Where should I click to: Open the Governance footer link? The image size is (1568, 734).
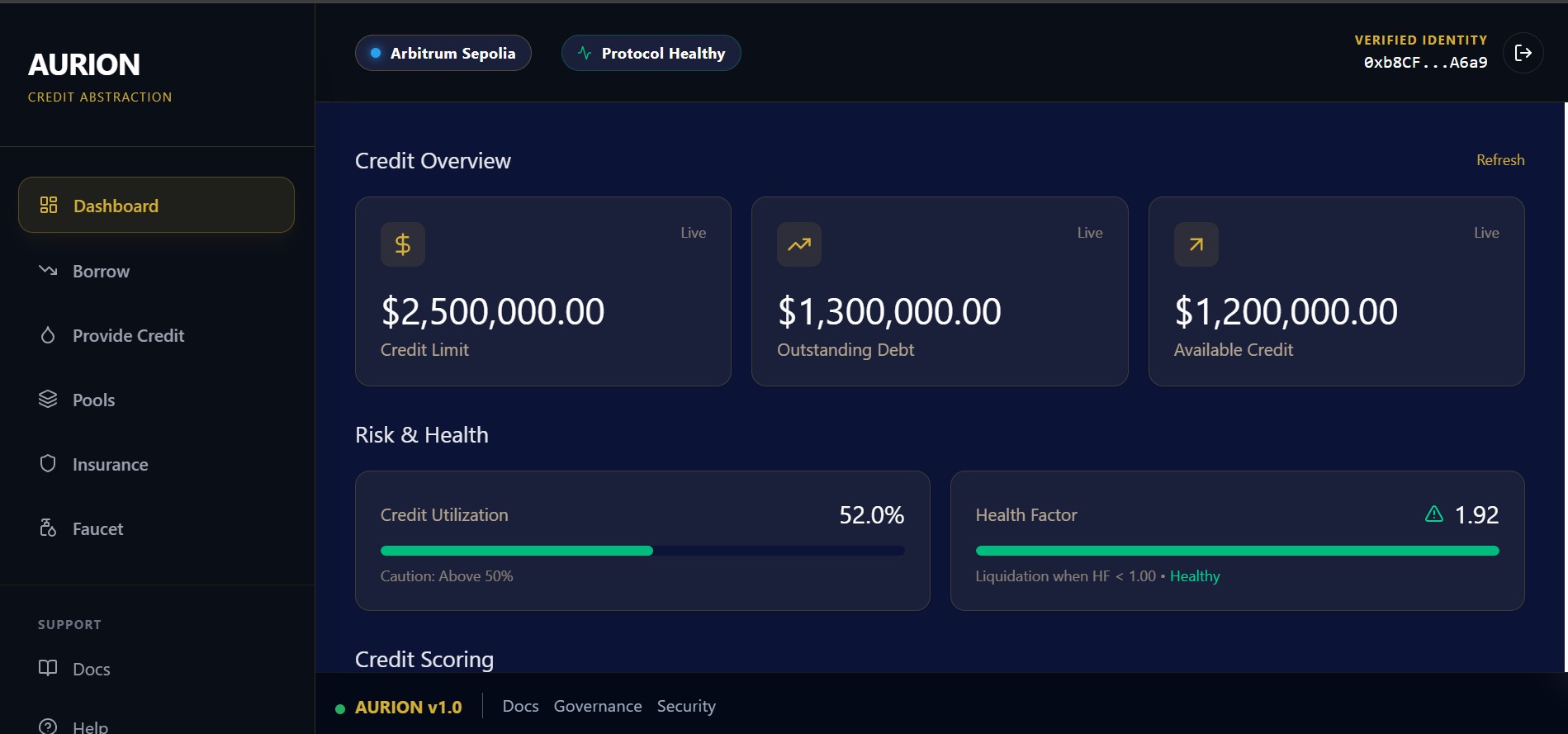(597, 706)
